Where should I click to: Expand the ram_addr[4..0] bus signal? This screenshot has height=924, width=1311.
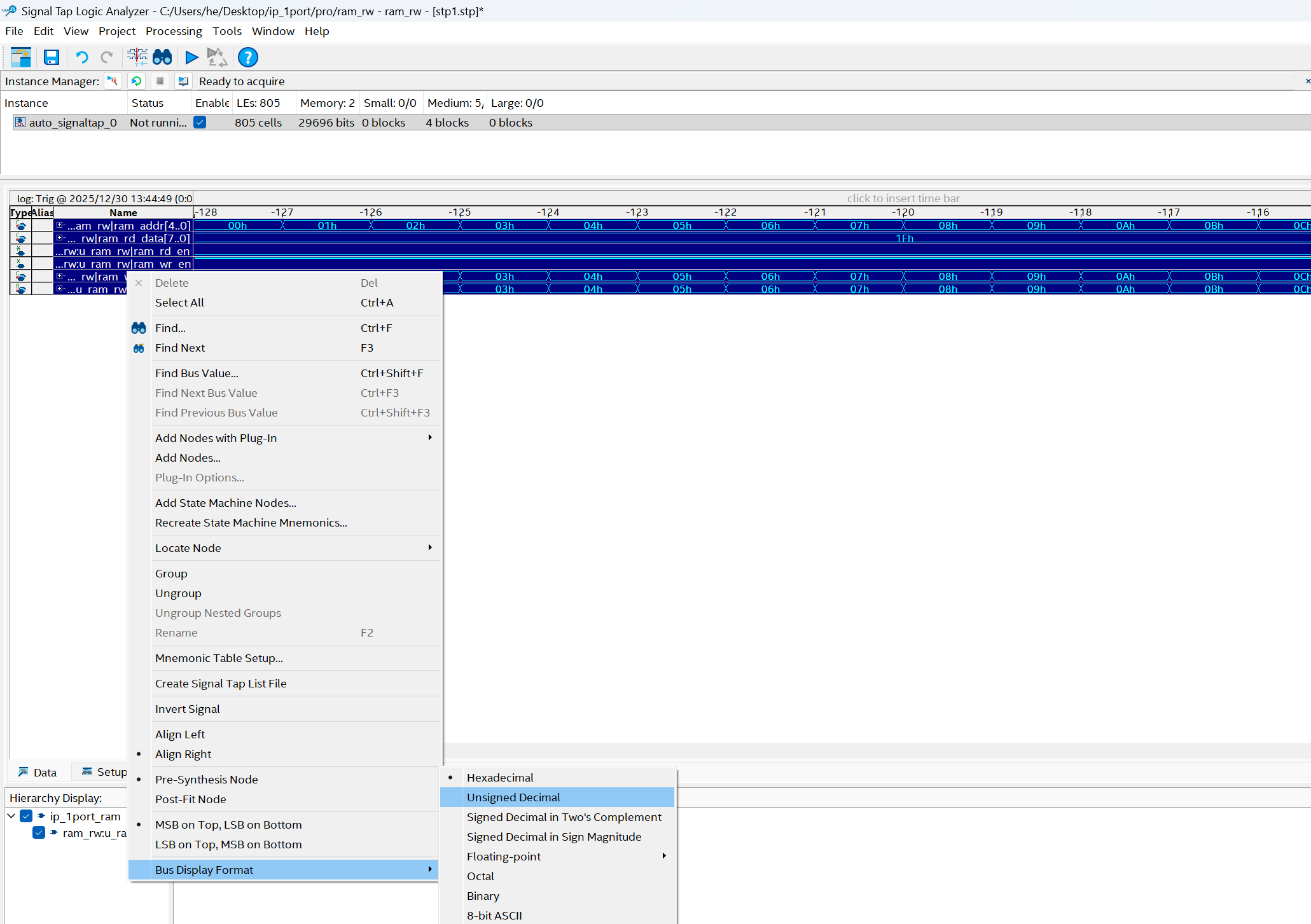point(59,225)
